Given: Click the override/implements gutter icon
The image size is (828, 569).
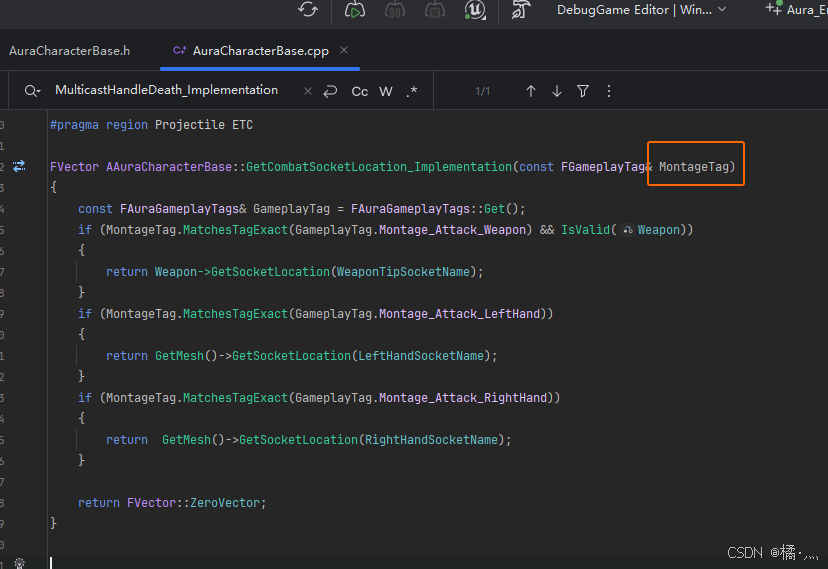Looking at the screenshot, I should tap(19, 166).
